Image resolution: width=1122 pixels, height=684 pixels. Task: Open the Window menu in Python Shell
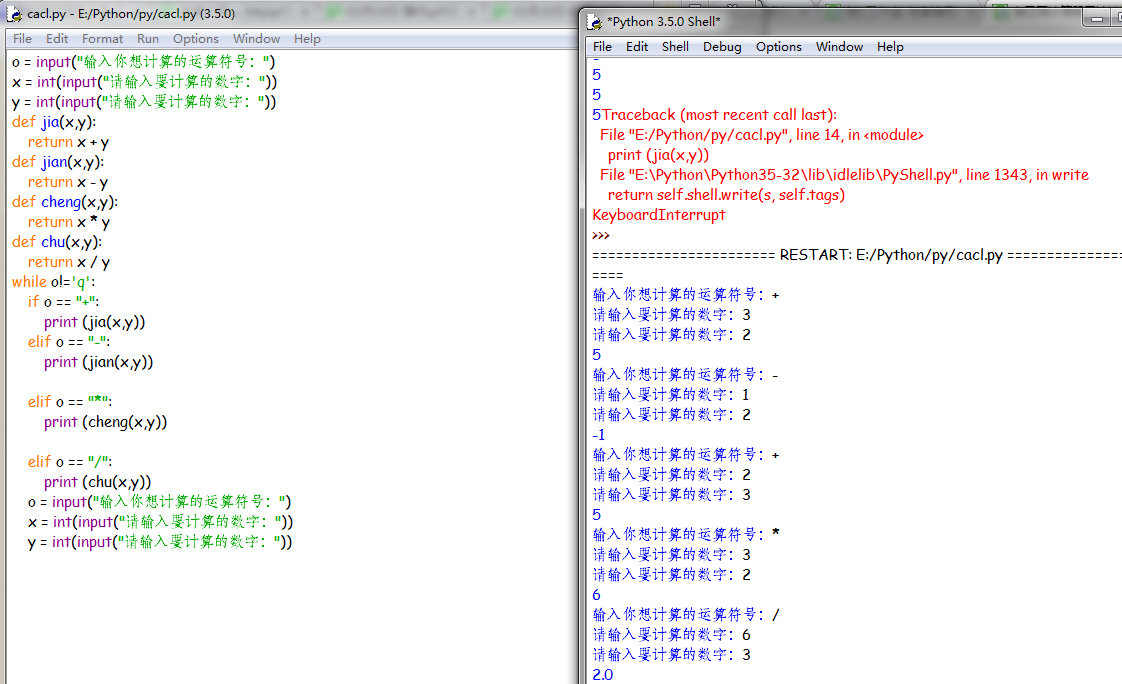(x=839, y=47)
